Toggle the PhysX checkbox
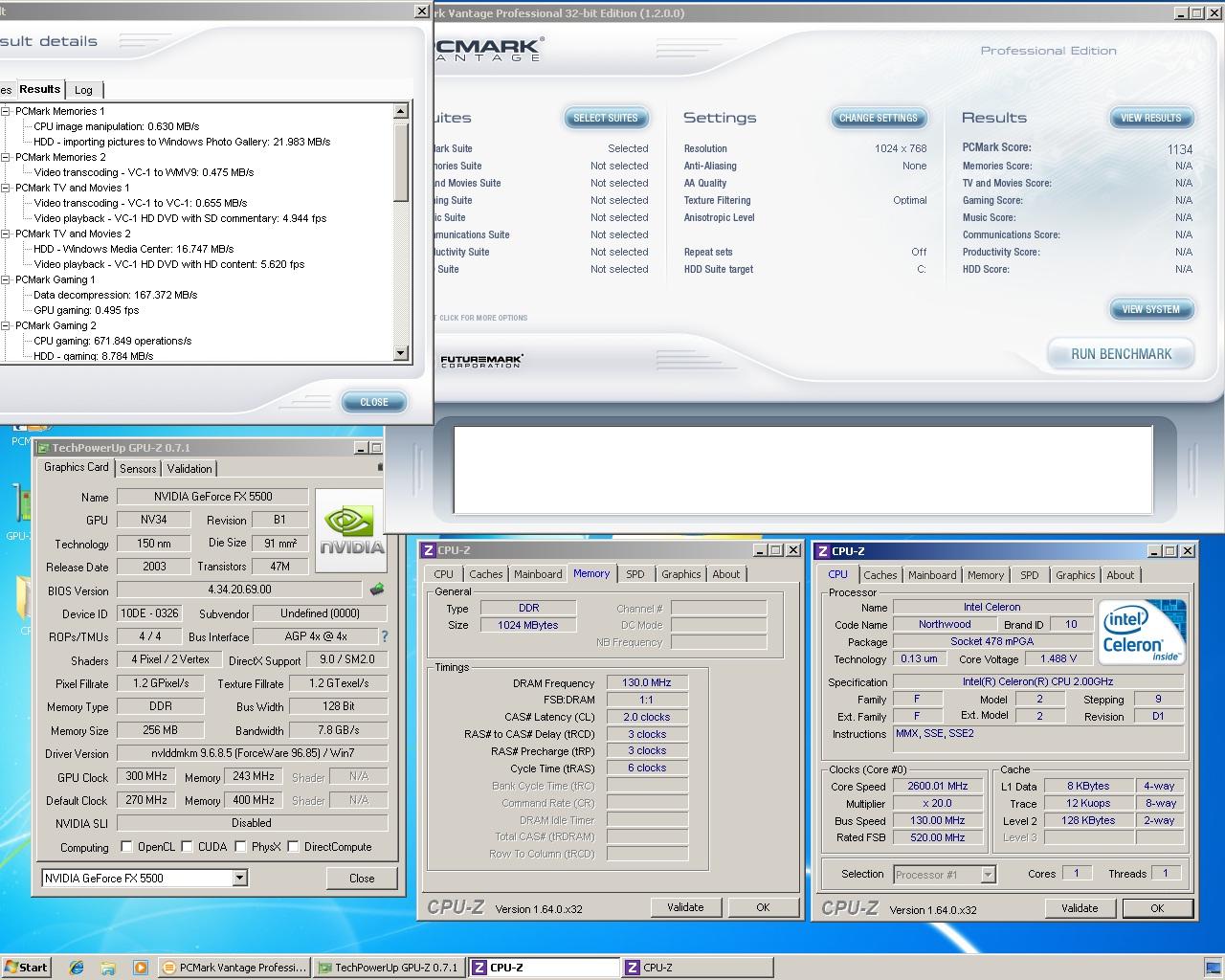The height and width of the screenshot is (980, 1225). (x=240, y=847)
